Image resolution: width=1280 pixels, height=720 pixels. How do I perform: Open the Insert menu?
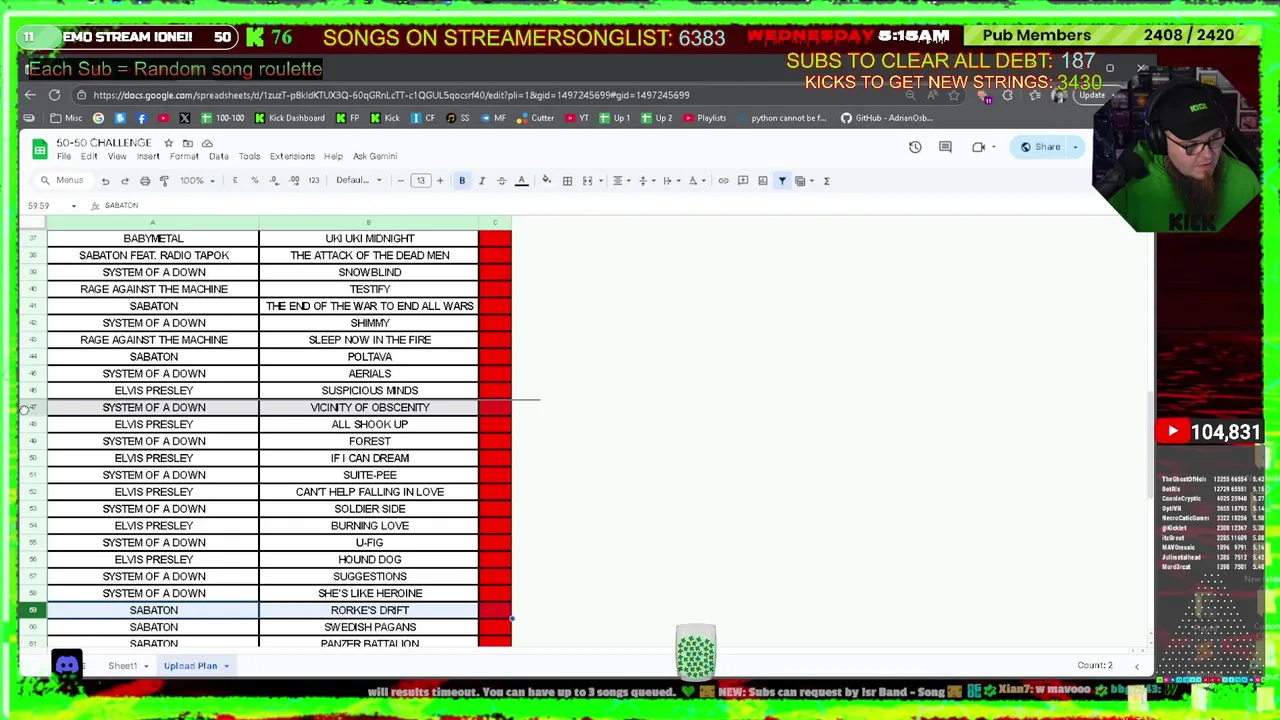coord(148,156)
